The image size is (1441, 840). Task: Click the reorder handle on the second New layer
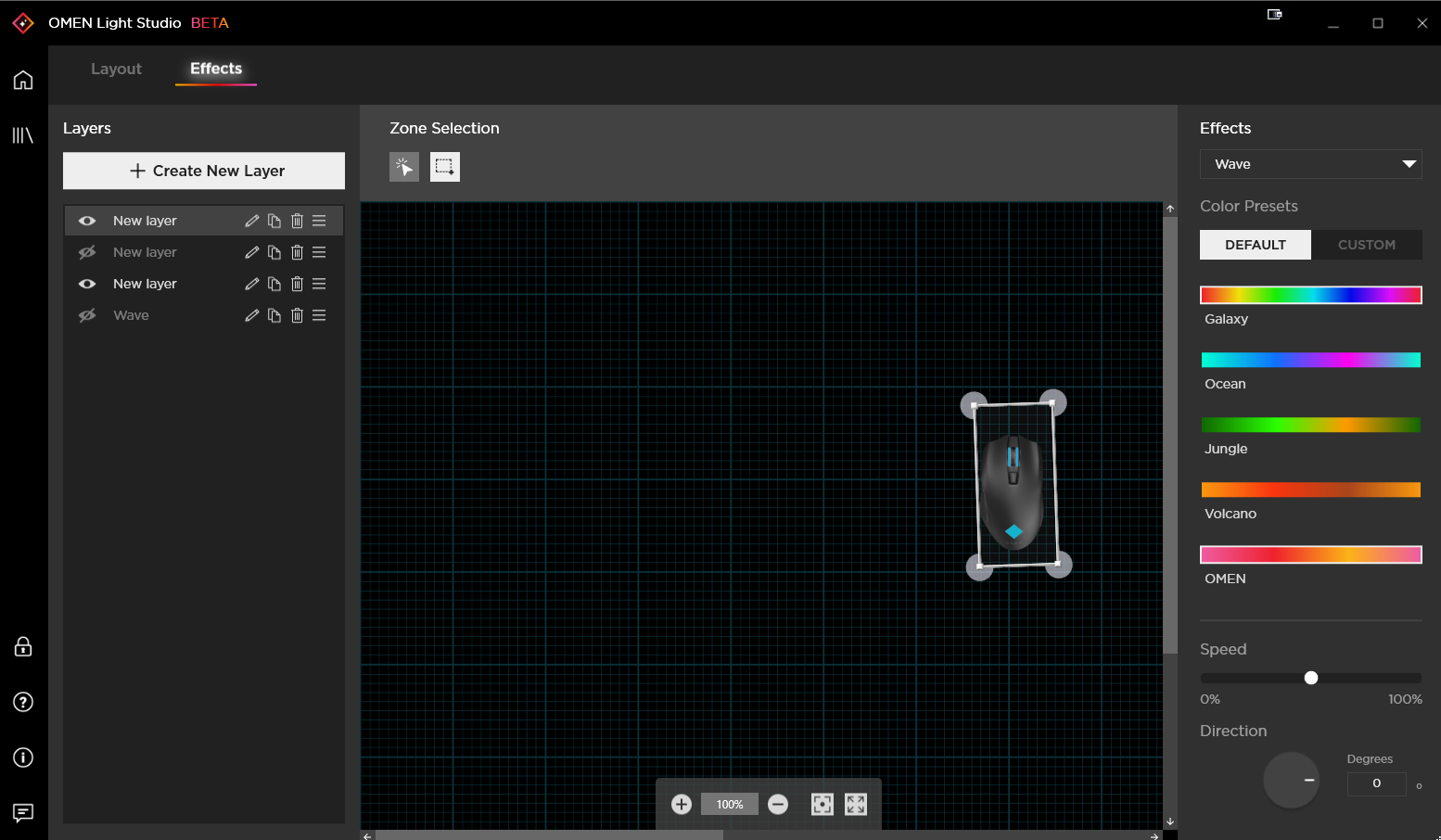point(319,252)
